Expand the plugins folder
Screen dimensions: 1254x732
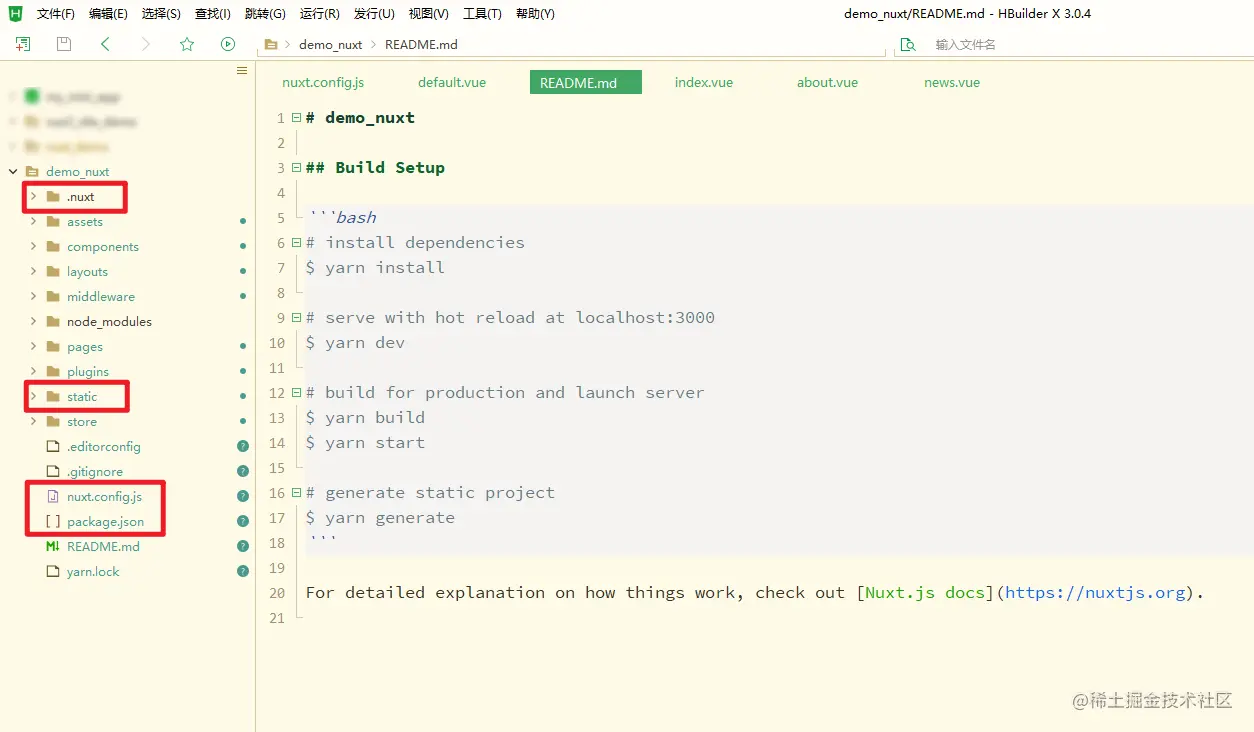pos(33,372)
